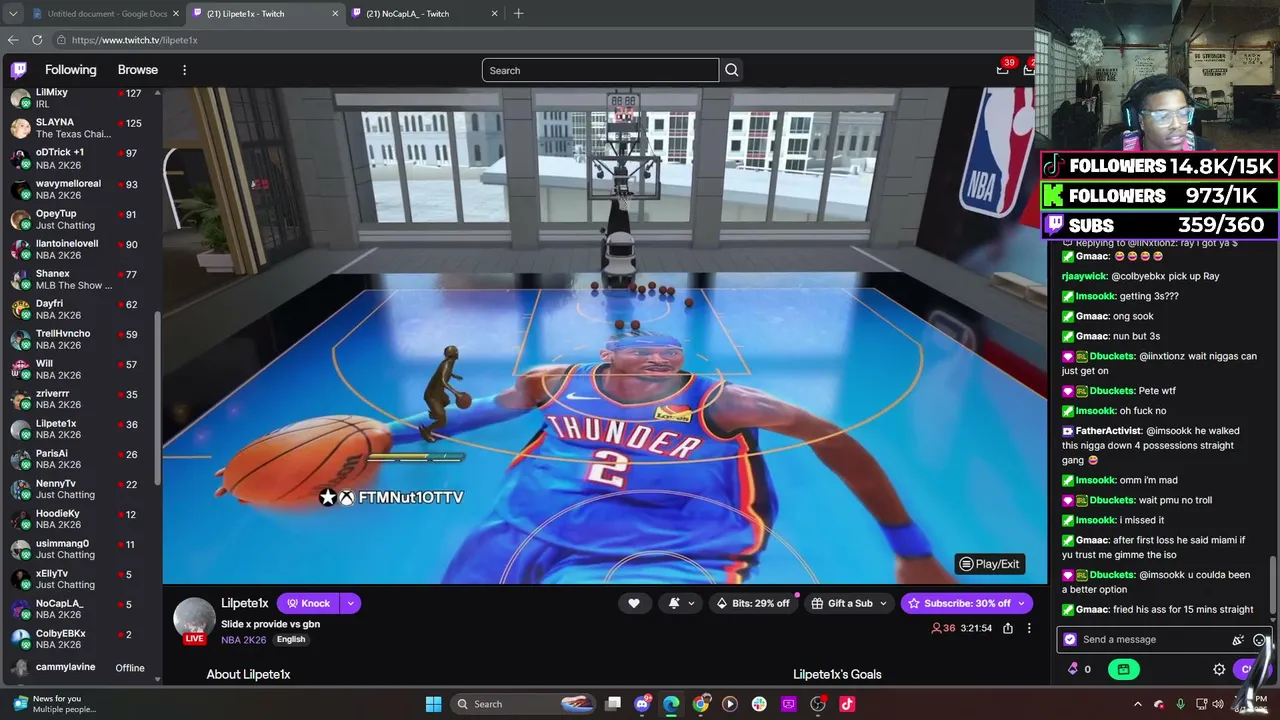Viewport: 1280px width, 720px height.
Task: Click the Knock button
Action: click(x=308, y=603)
